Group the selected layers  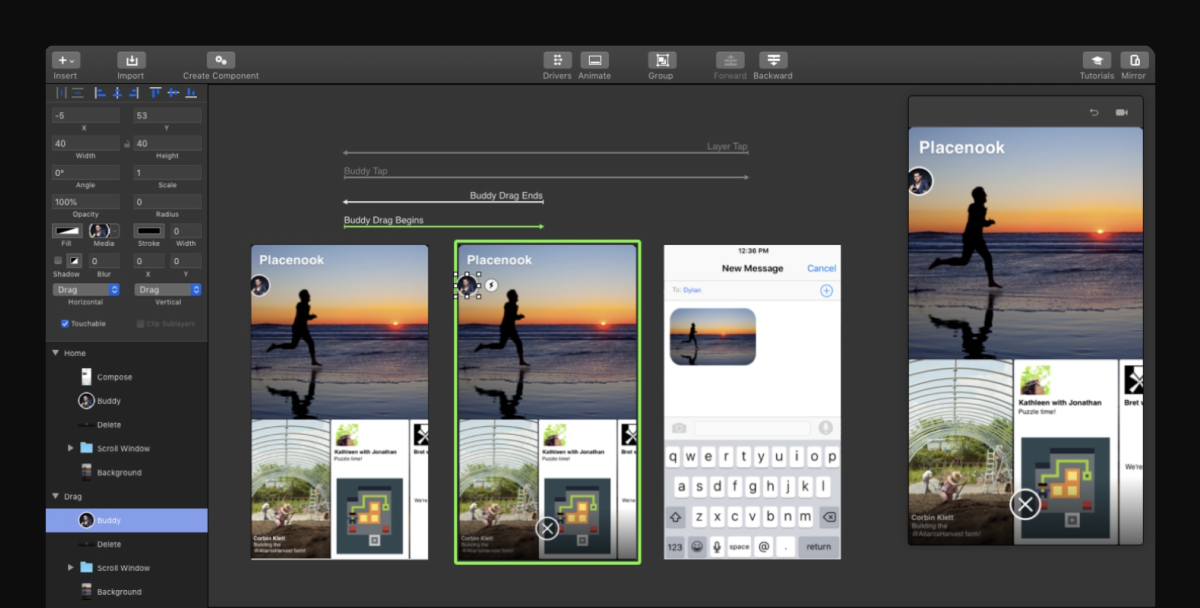point(661,60)
